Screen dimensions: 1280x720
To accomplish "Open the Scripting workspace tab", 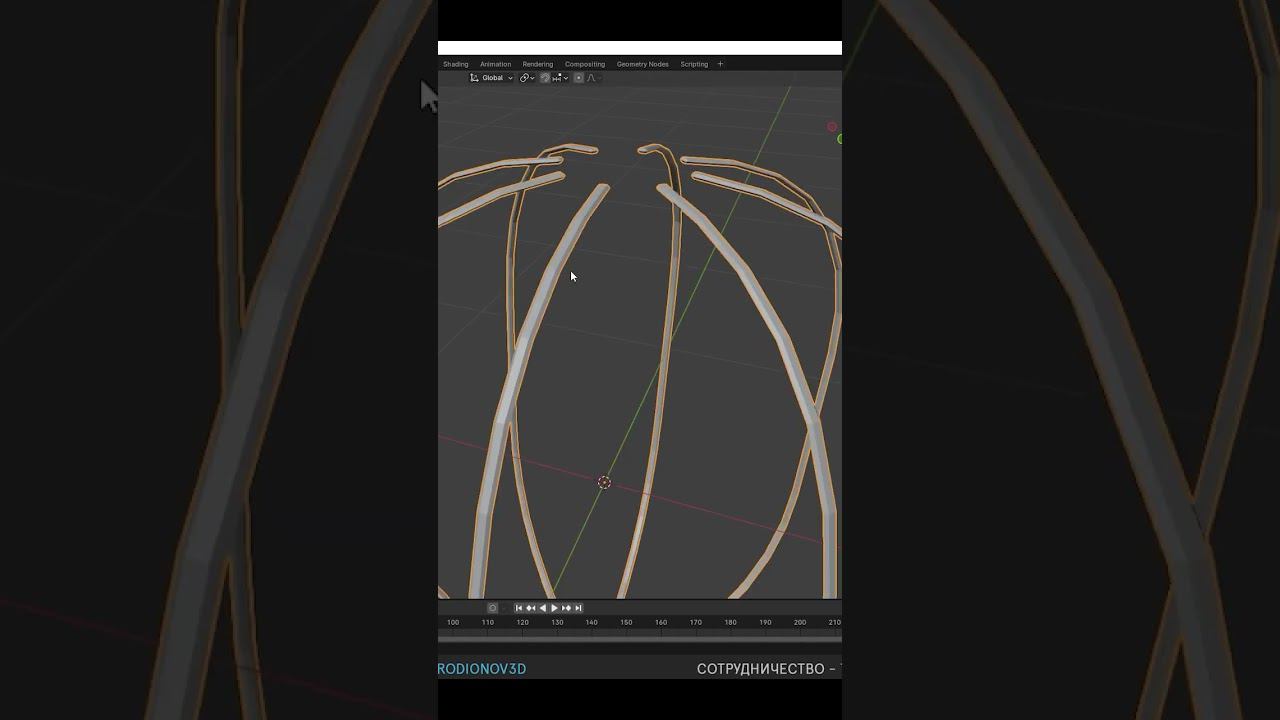I will (694, 64).
